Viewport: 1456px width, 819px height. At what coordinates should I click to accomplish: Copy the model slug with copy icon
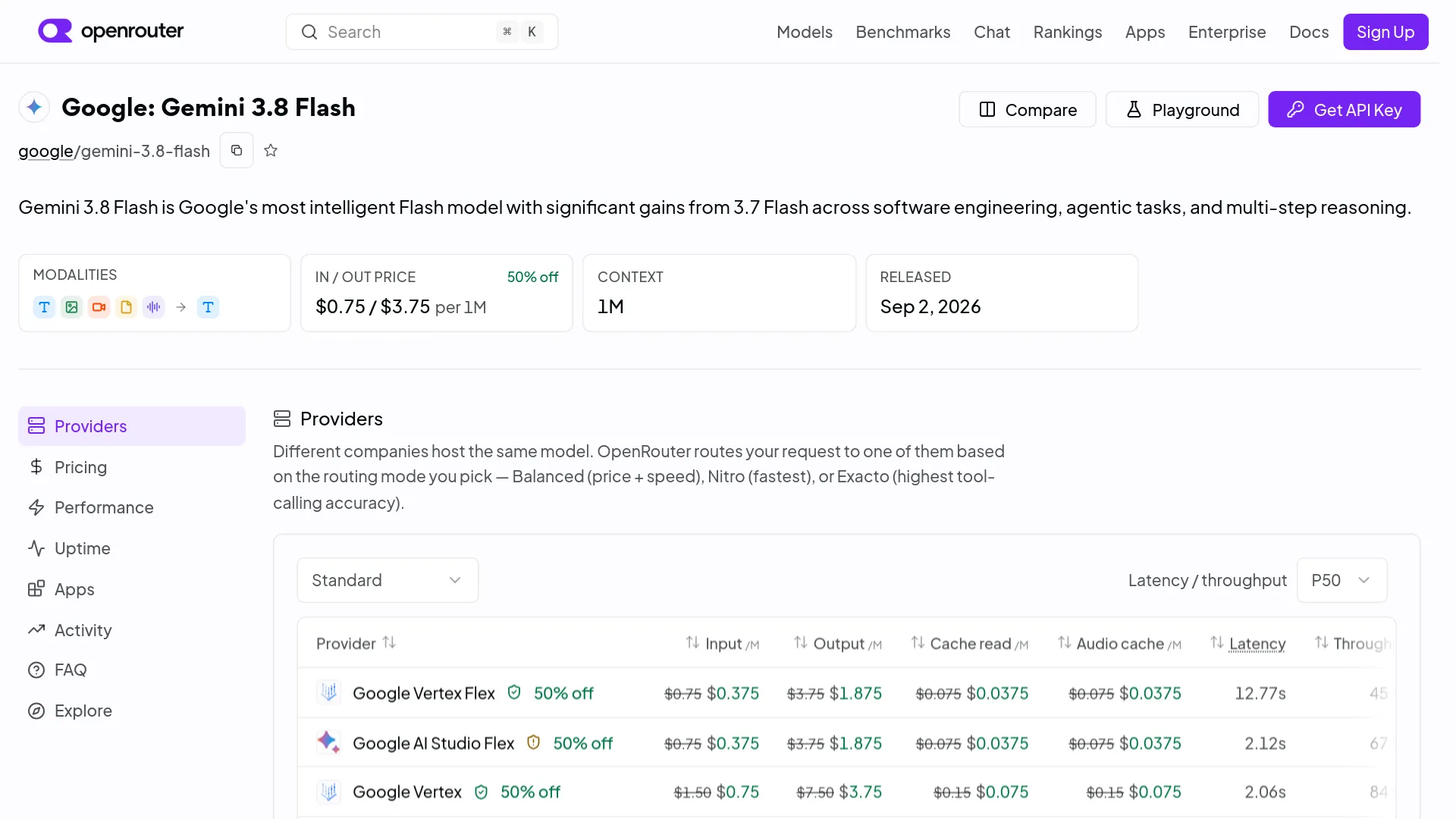pos(237,150)
